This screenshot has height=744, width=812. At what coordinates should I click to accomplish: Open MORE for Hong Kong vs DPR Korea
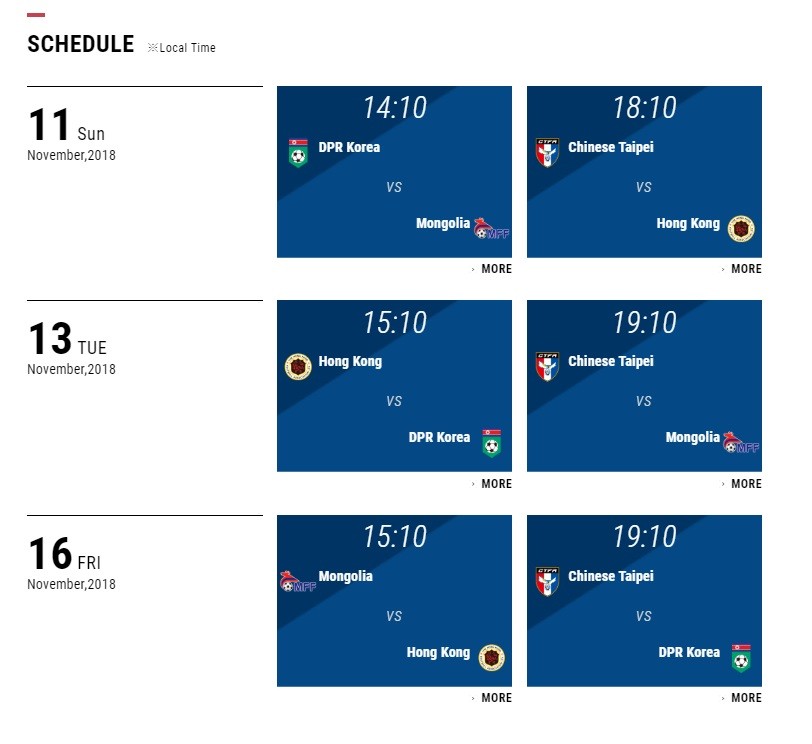491,484
